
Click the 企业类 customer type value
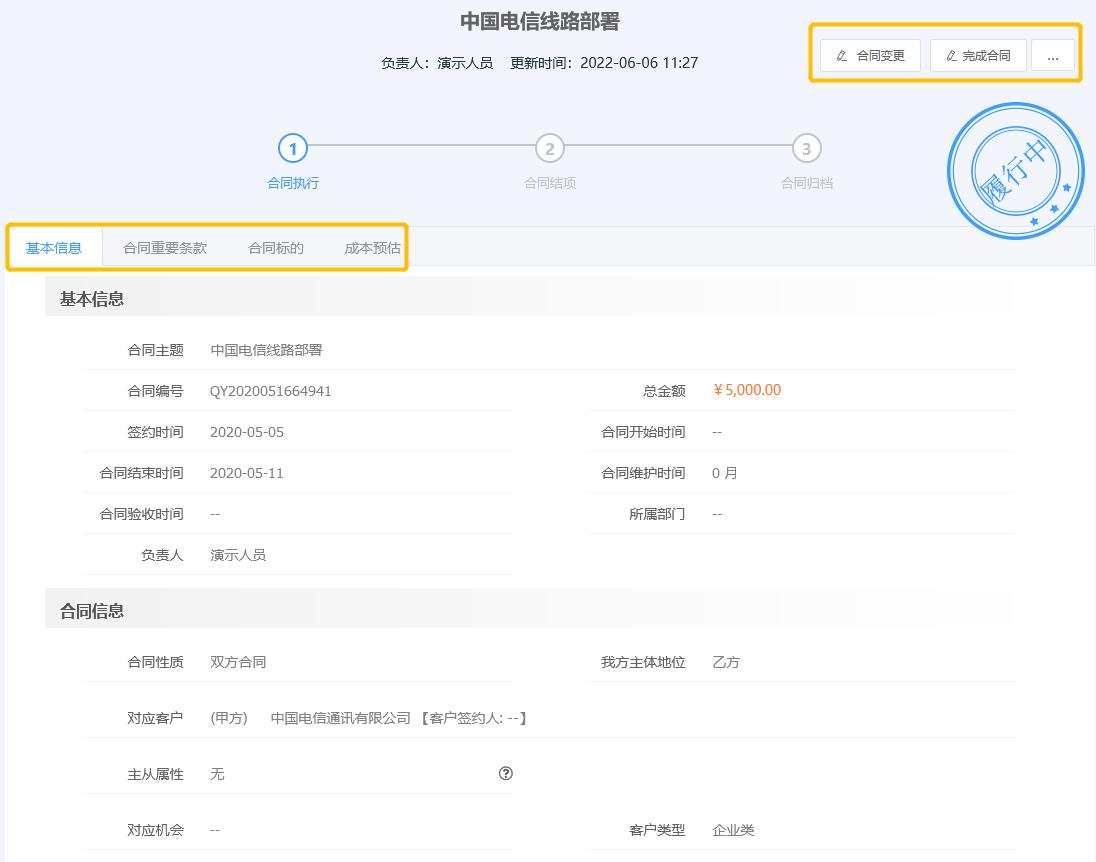(733, 830)
